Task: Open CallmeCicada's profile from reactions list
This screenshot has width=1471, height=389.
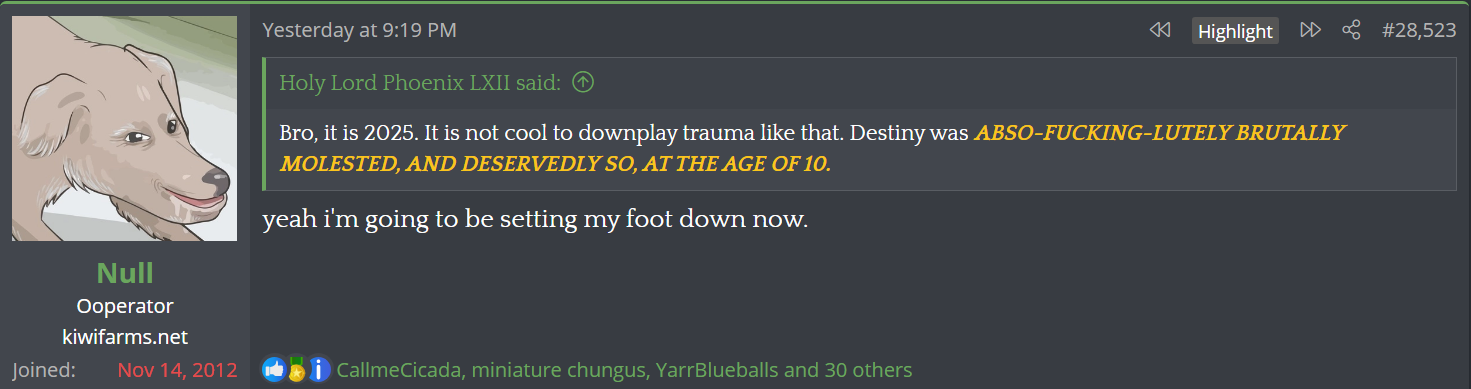Action: [399, 370]
